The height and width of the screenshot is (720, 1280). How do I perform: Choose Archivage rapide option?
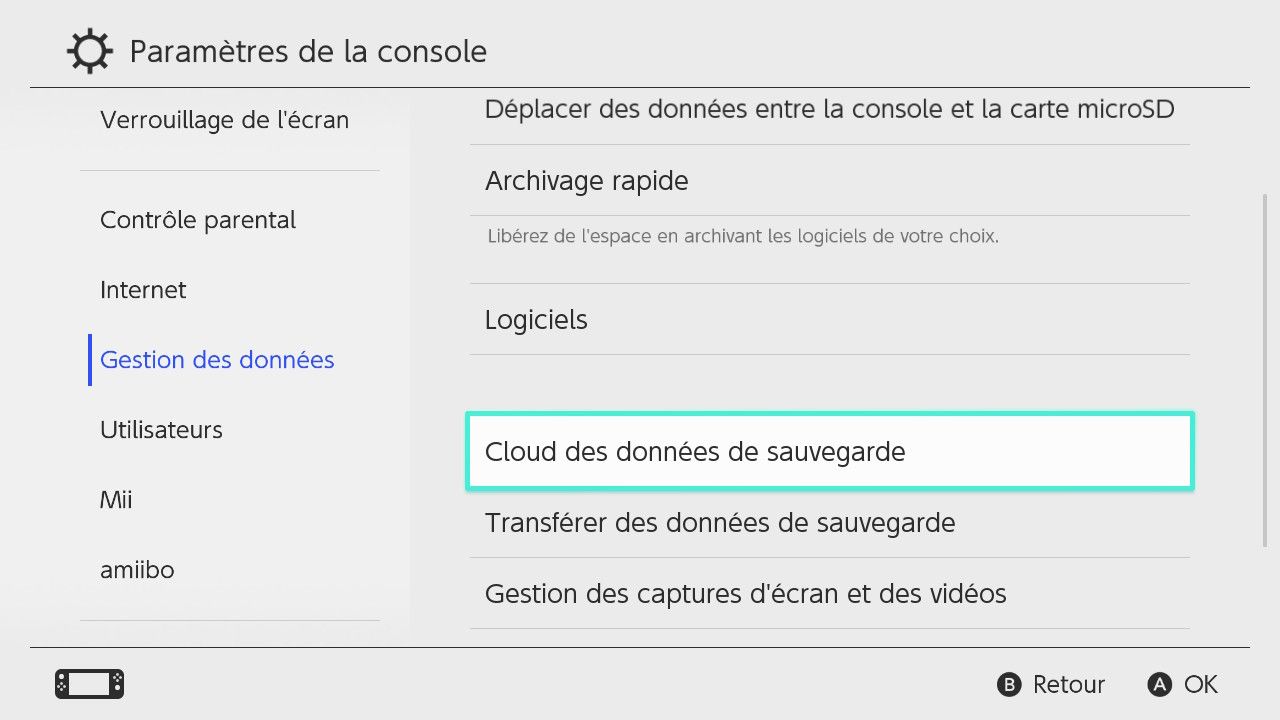click(830, 181)
